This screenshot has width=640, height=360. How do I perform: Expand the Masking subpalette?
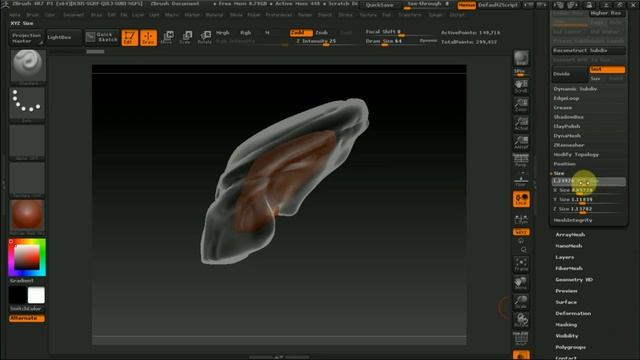[x=566, y=325]
